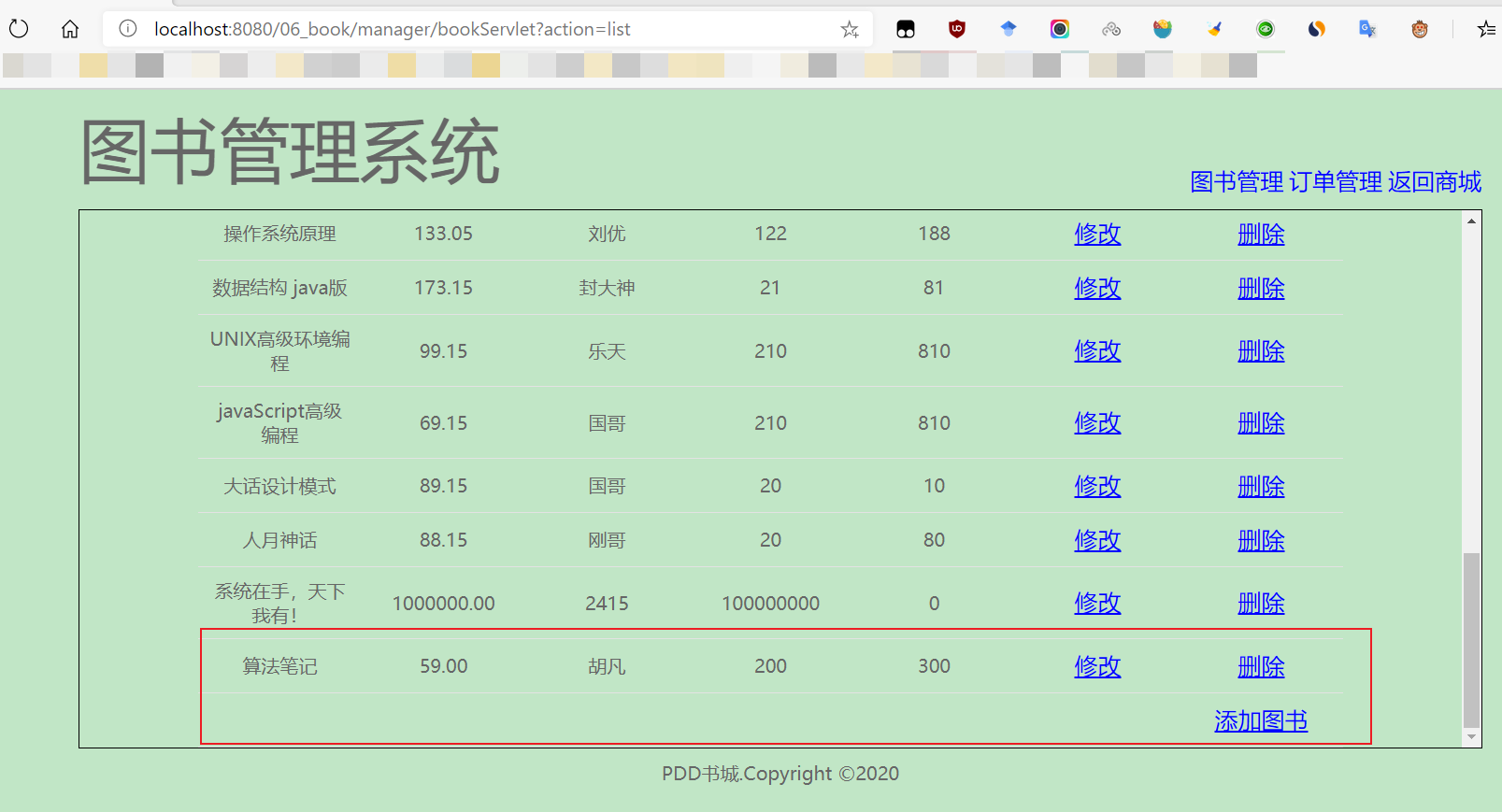Click the table vertical scrollbar thumb
Viewport: 1502px width, 812px height.
(1471, 639)
